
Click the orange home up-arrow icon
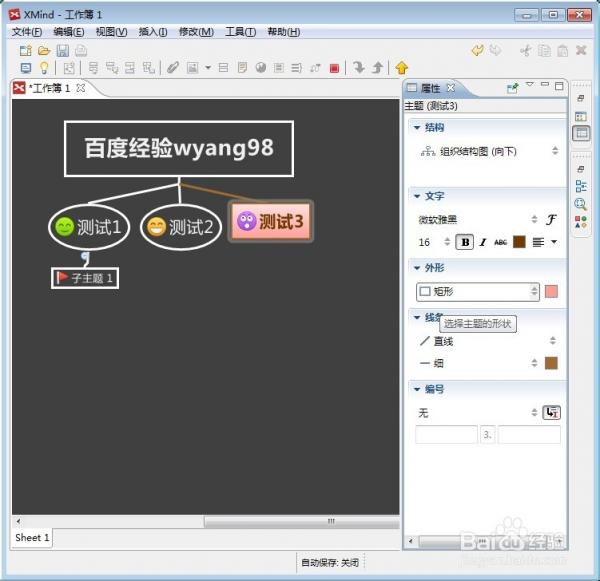(401, 68)
